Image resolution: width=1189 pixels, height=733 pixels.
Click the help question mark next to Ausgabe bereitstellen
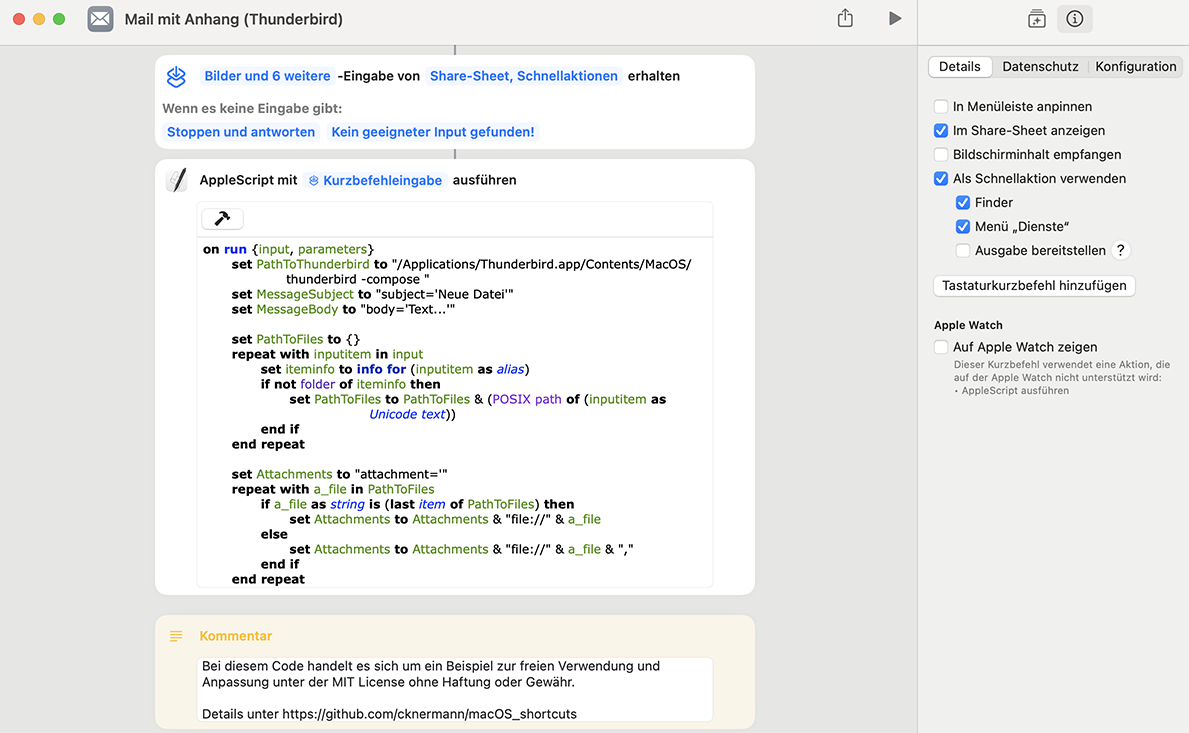[1120, 250]
